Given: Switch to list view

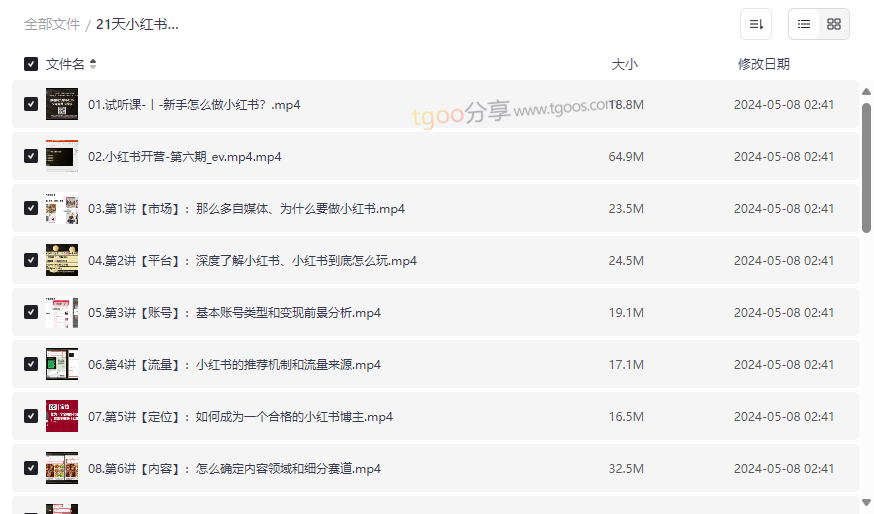Looking at the screenshot, I should (804, 24).
